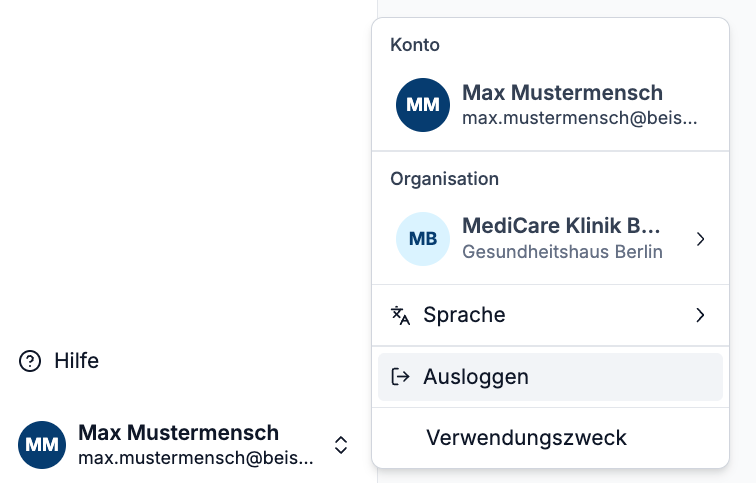The height and width of the screenshot is (483, 756).
Task: Click the logout arrow icon
Action: 400,377
